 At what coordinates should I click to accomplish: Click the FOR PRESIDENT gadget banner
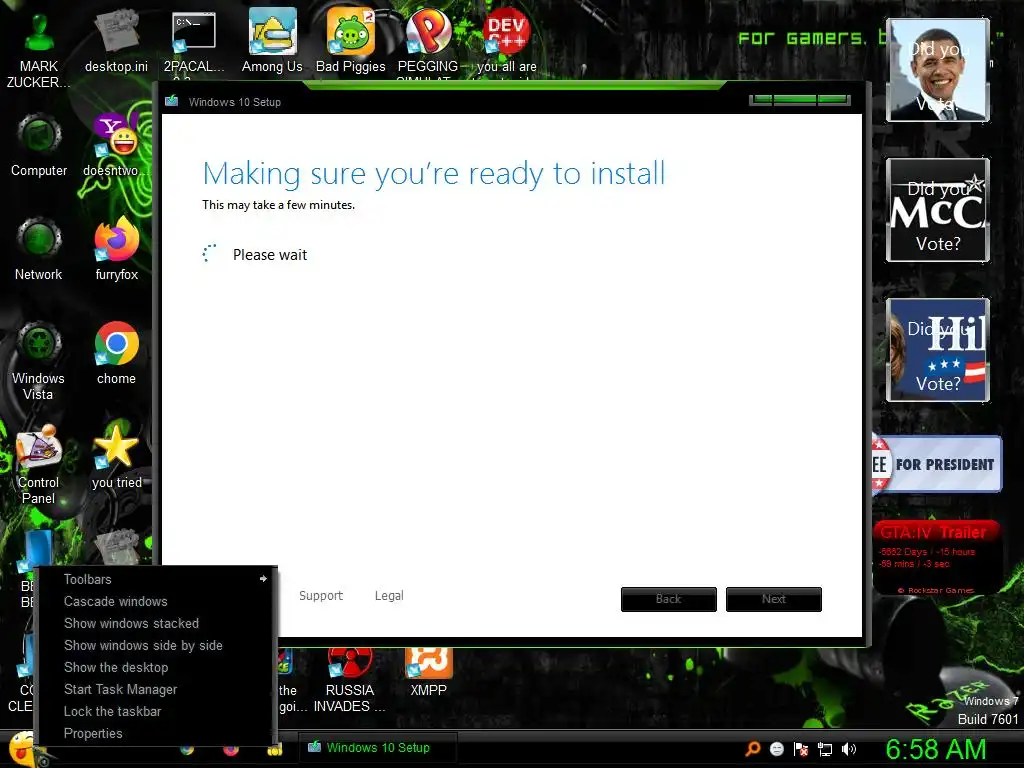(x=936, y=464)
